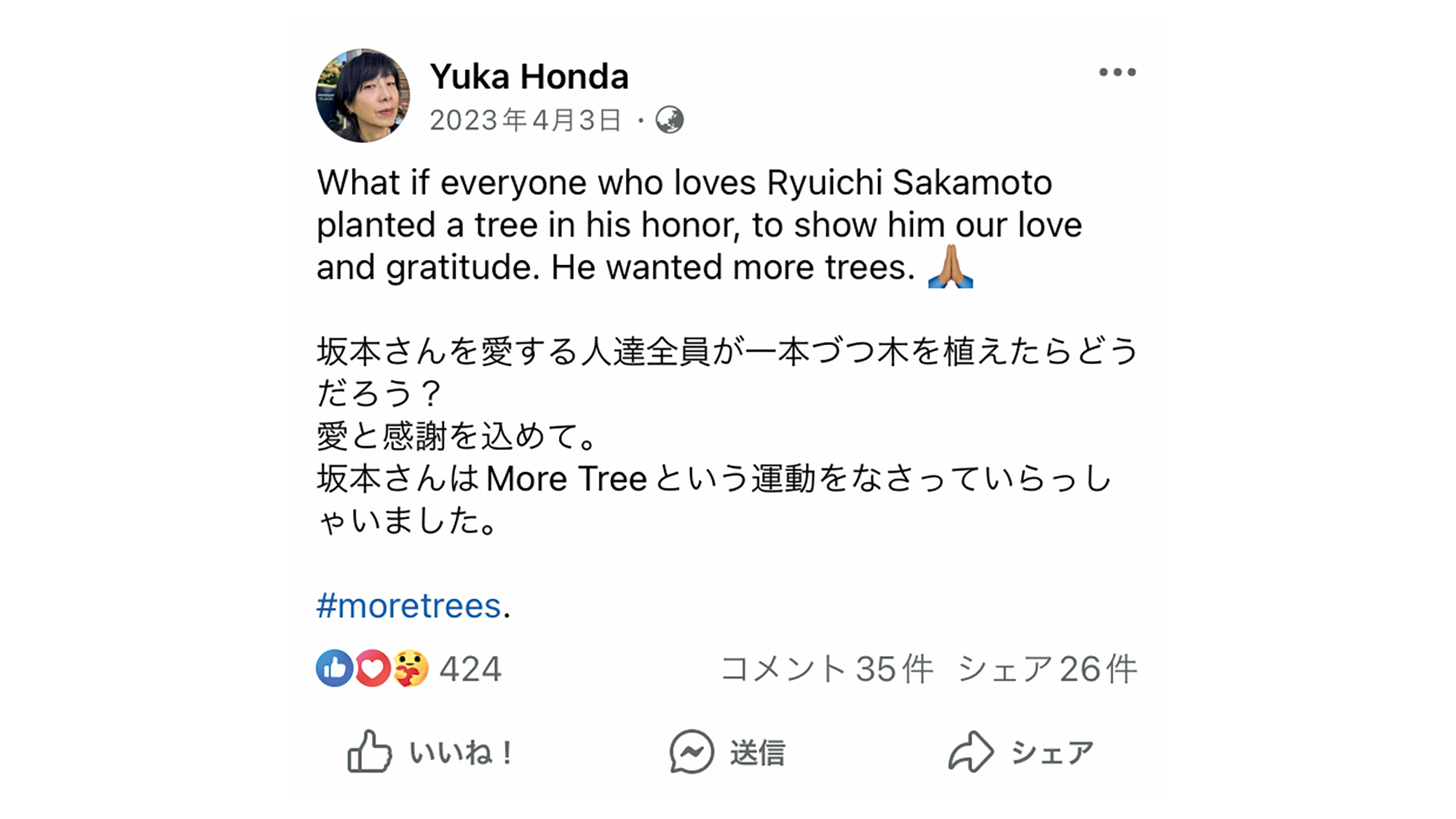
Task: Show the シェア26件 shares list
Action: coord(1047,669)
